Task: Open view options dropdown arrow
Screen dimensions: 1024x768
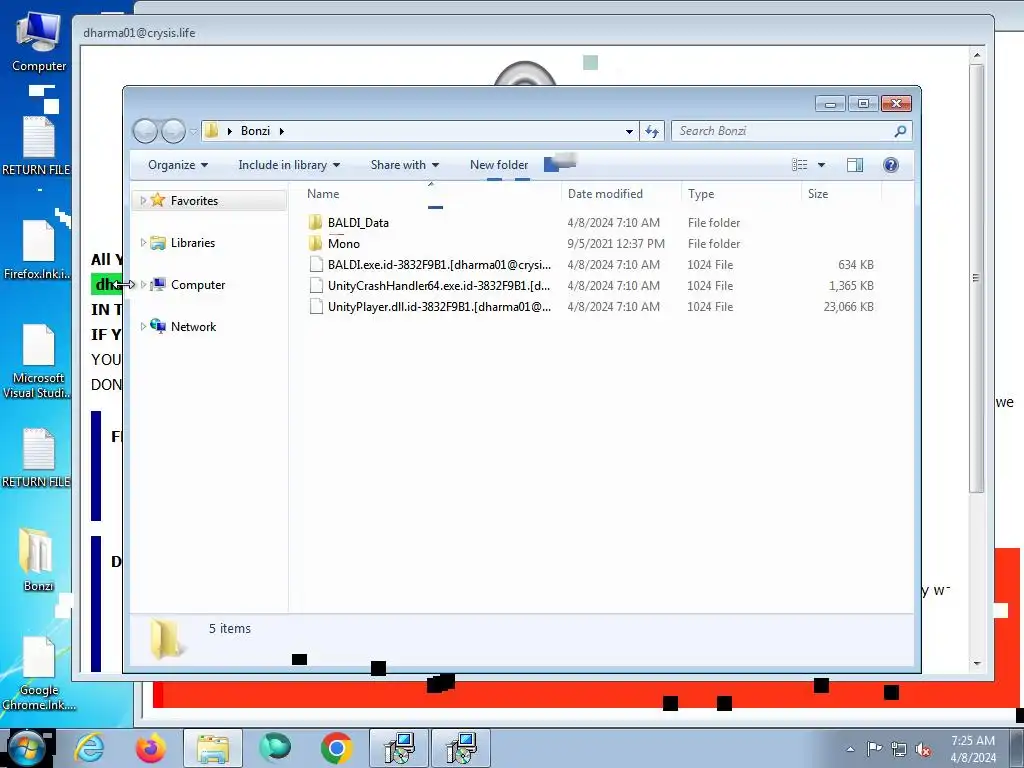Action: click(x=821, y=165)
